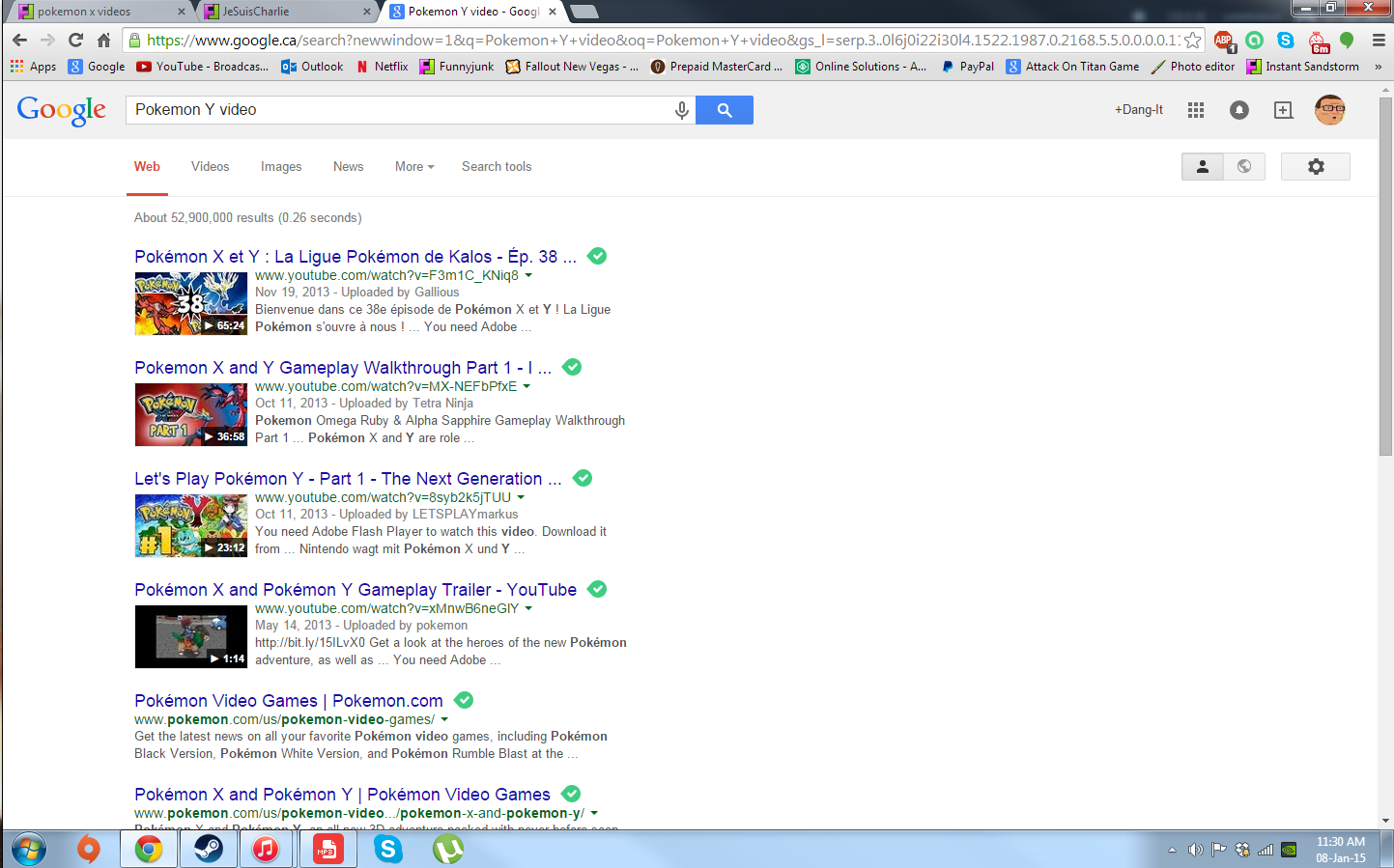Image resolution: width=1394 pixels, height=868 pixels.
Task: Open the Skype extension icon in the toolbar
Action: [x=1285, y=40]
